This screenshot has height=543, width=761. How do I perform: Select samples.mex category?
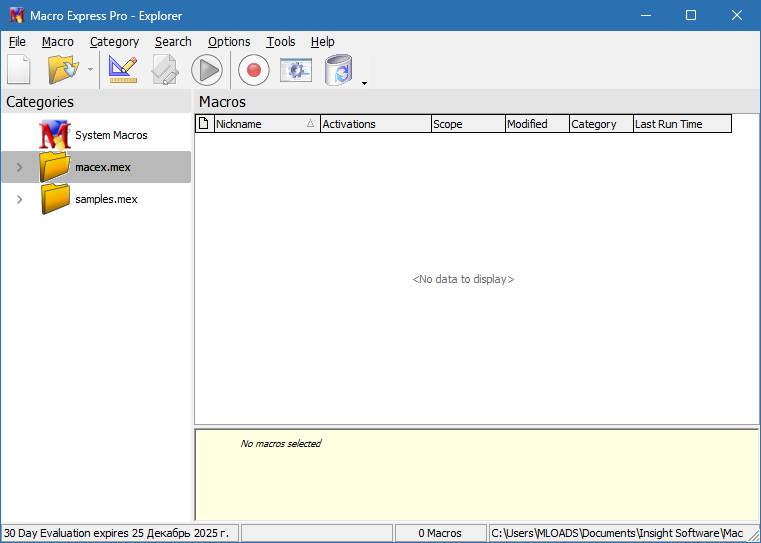[106, 199]
